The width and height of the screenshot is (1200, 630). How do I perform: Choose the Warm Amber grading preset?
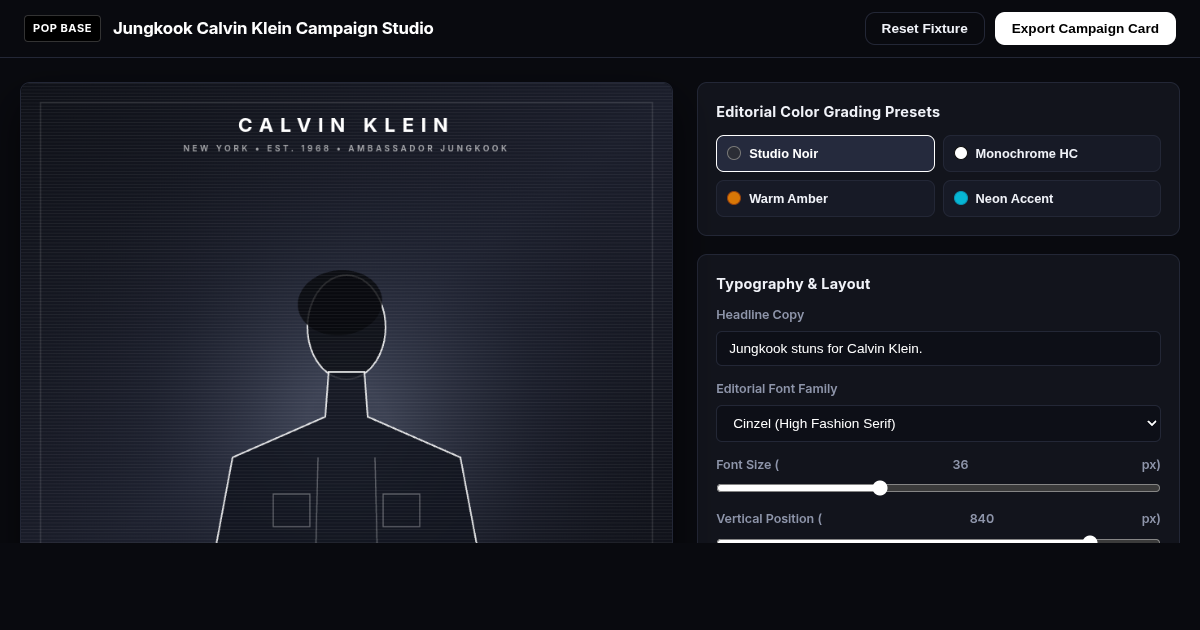click(x=825, y=198)
